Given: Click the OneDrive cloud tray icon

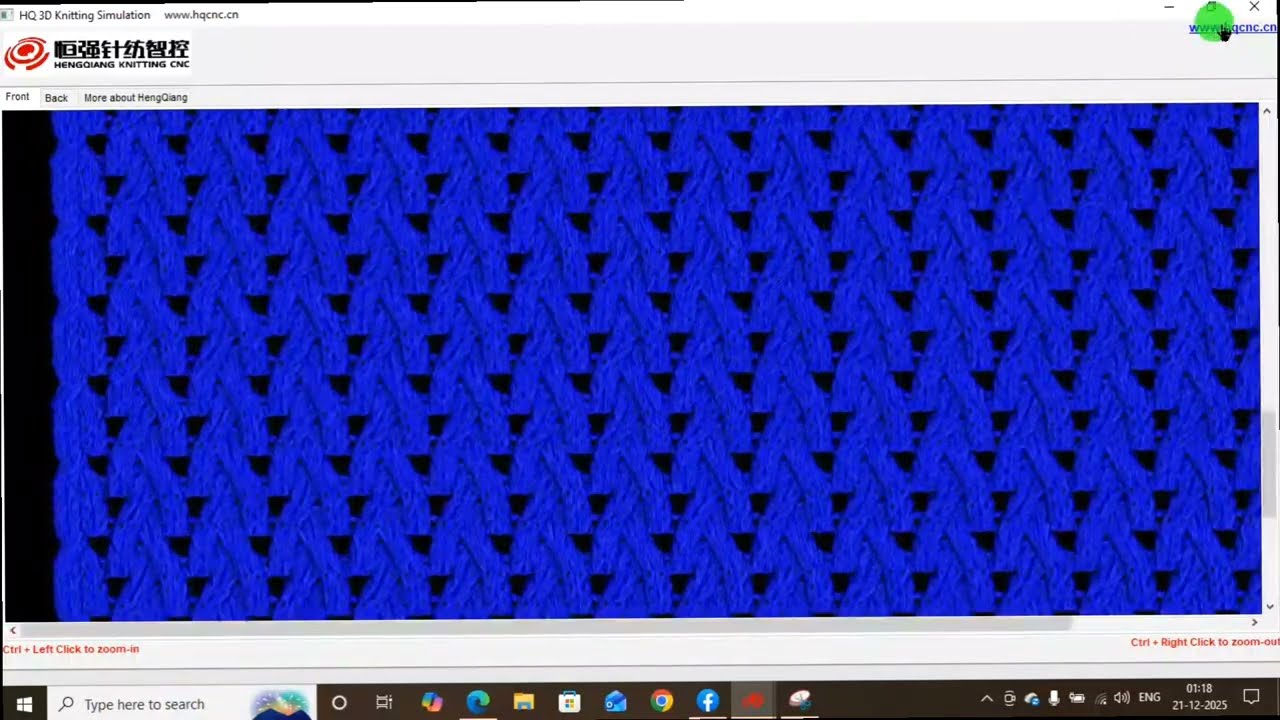Looking at the screenshot, I should pos(1032,698).
